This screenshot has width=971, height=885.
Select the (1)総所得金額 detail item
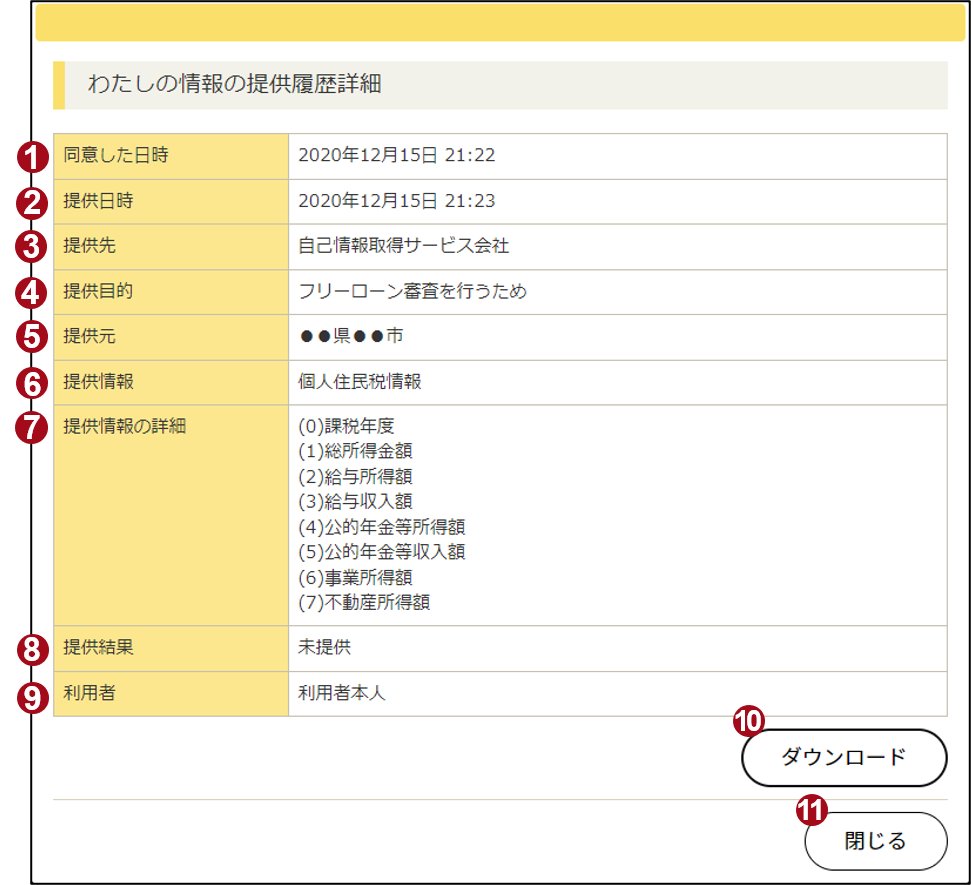[355, 452]
